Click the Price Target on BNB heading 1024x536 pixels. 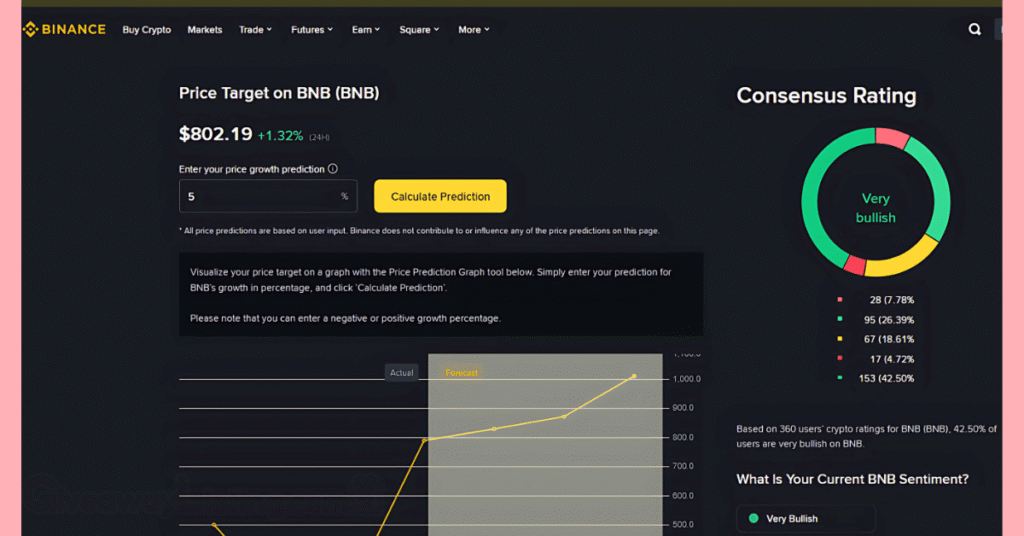279,93
